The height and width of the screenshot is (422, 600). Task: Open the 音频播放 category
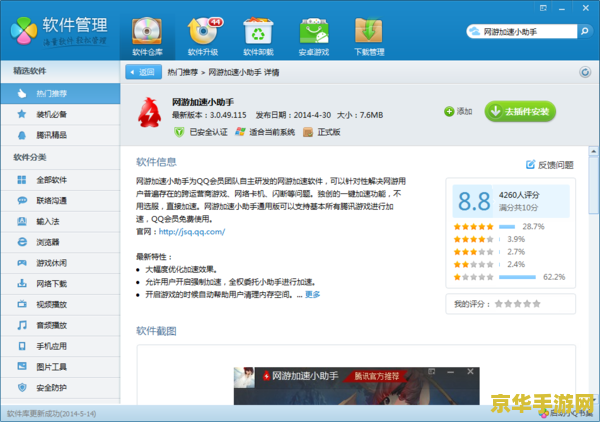[x=60, y=325]
